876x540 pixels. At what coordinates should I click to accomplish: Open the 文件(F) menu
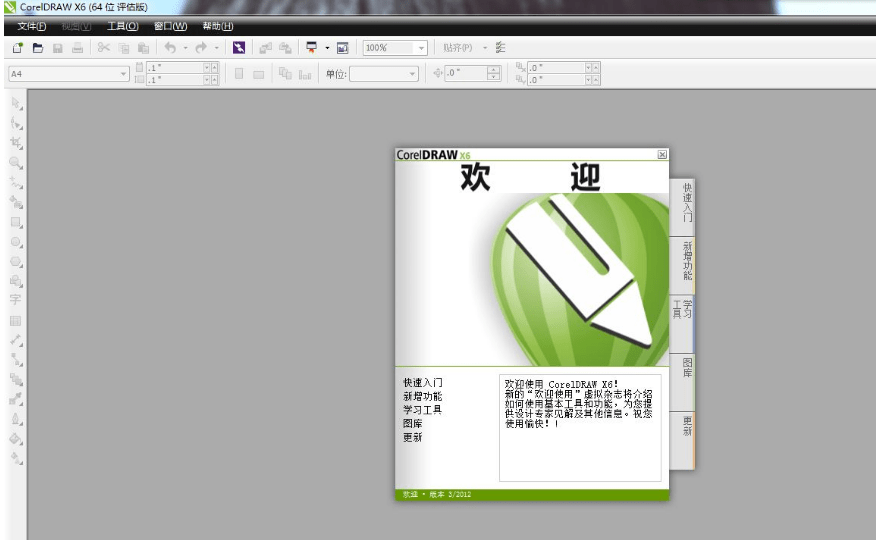point(32,26)
